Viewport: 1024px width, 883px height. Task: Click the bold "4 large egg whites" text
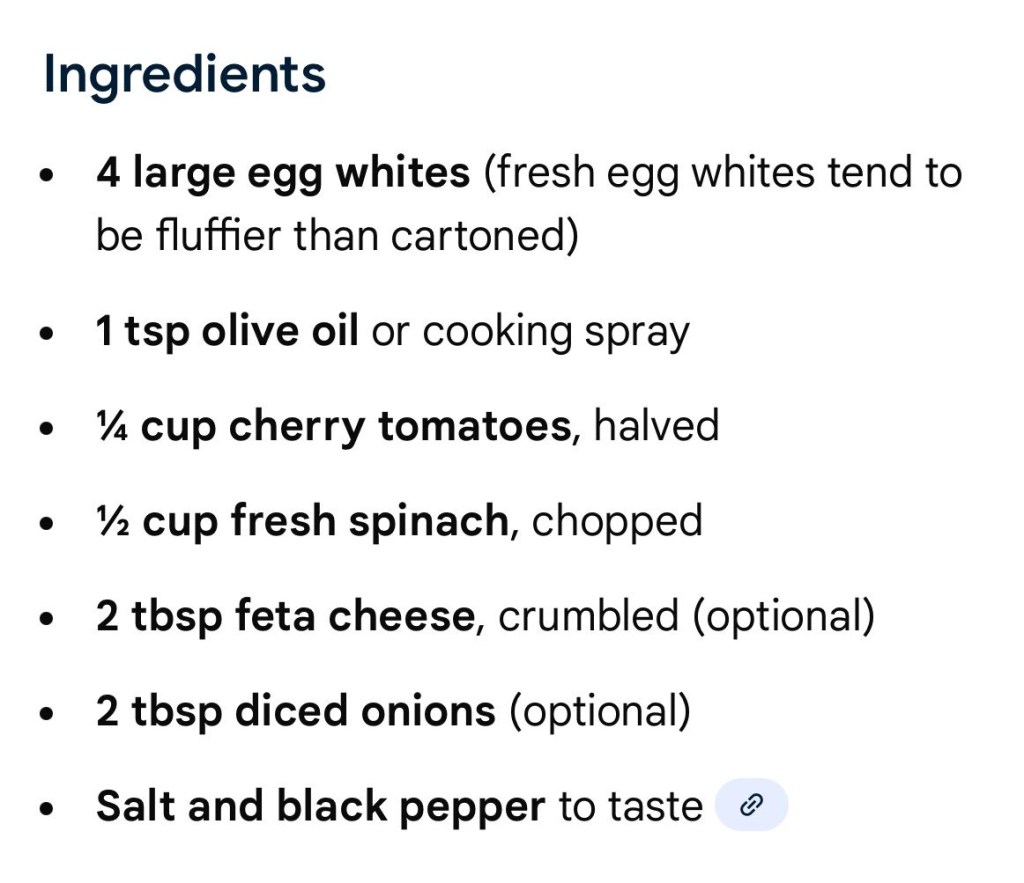click(283, 174)
